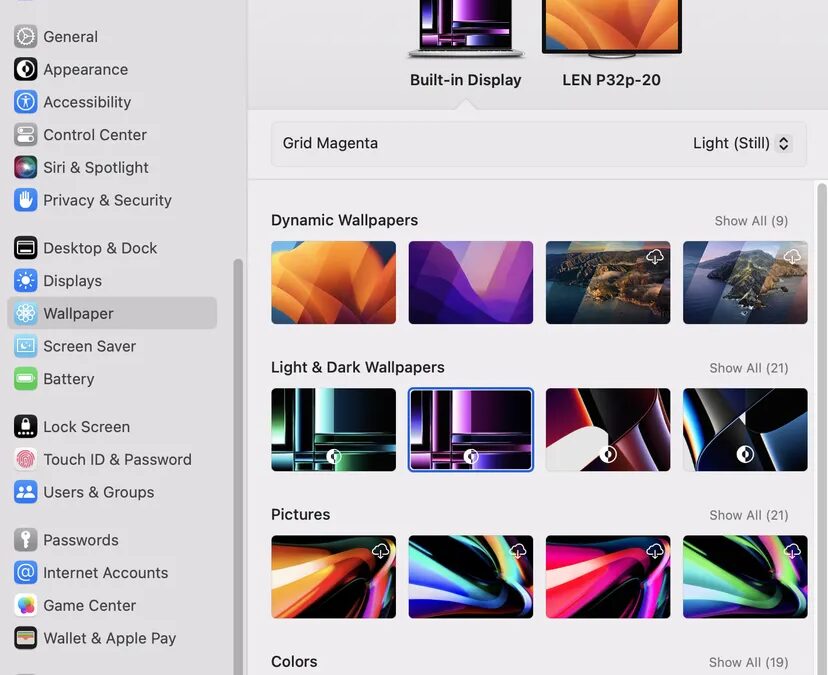Viewport: 828px width, 675px height.
Task: Click the sidebar vertical scrollbar
Action: [238, 450]
